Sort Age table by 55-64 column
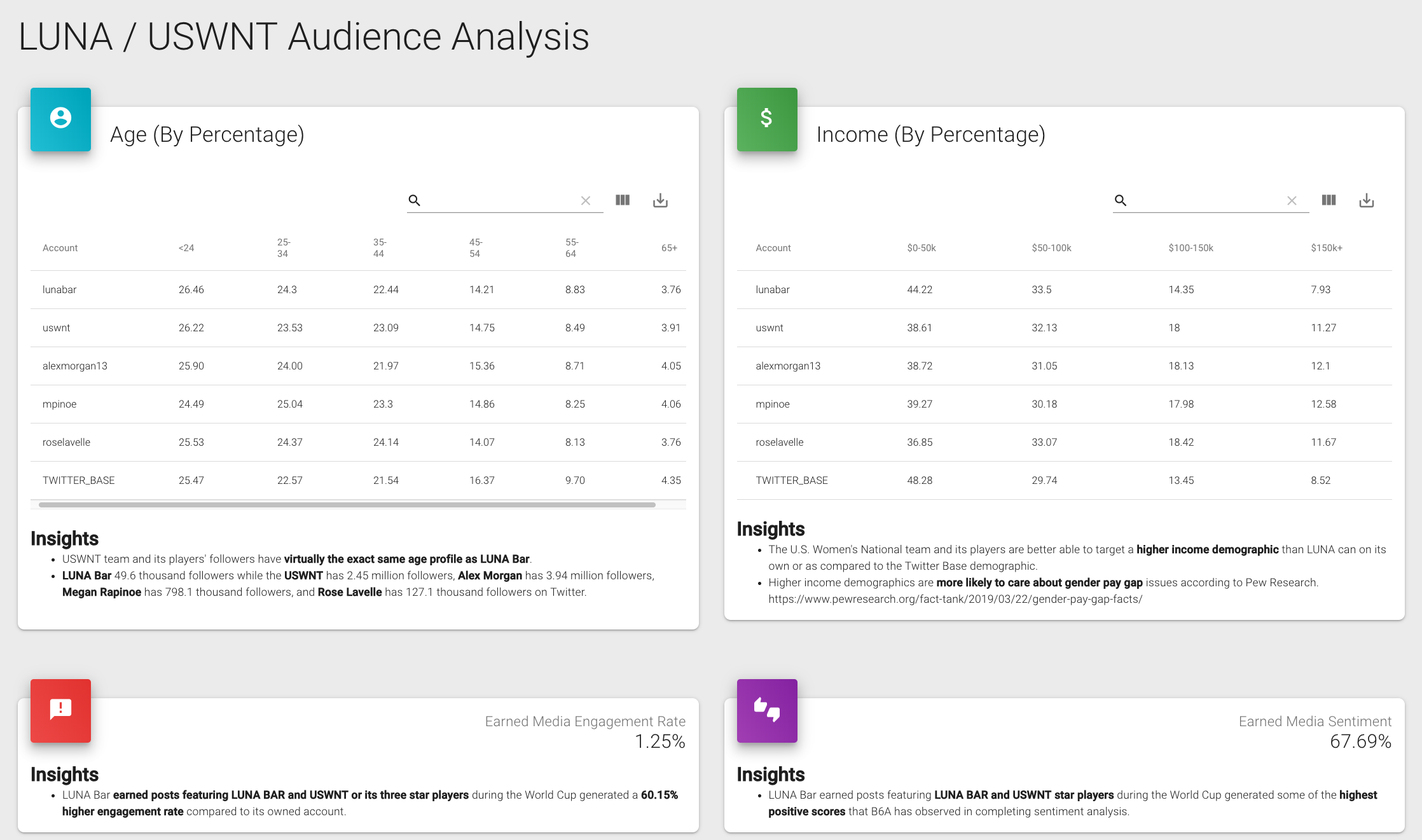Screen dimensions: 1422x840 pyautogui.click(x=572, y=248)
